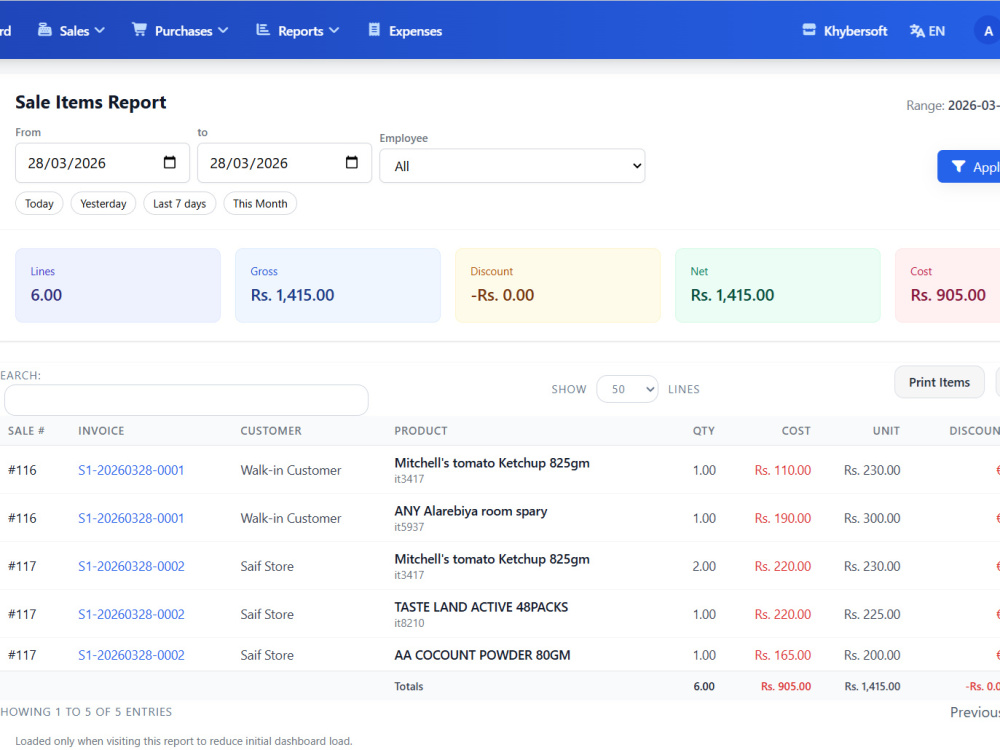The image size is (1000, 750).
Task: Open invoice S1-20260328-0001 for ANY Alarebiya row
Action: click(131, 518)
